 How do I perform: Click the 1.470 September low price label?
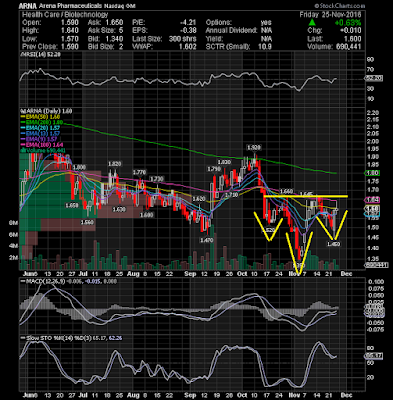click(x=206, y=240)
